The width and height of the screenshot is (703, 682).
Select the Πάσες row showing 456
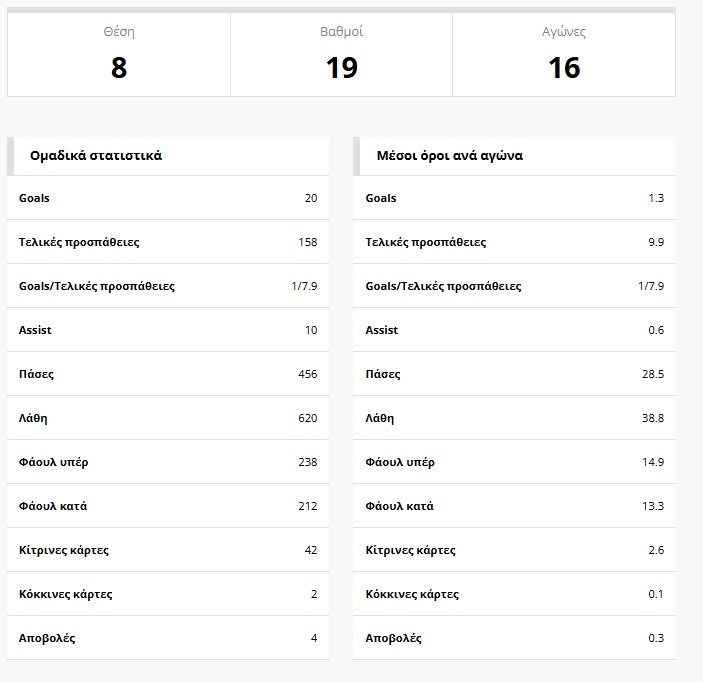(168, 374)
